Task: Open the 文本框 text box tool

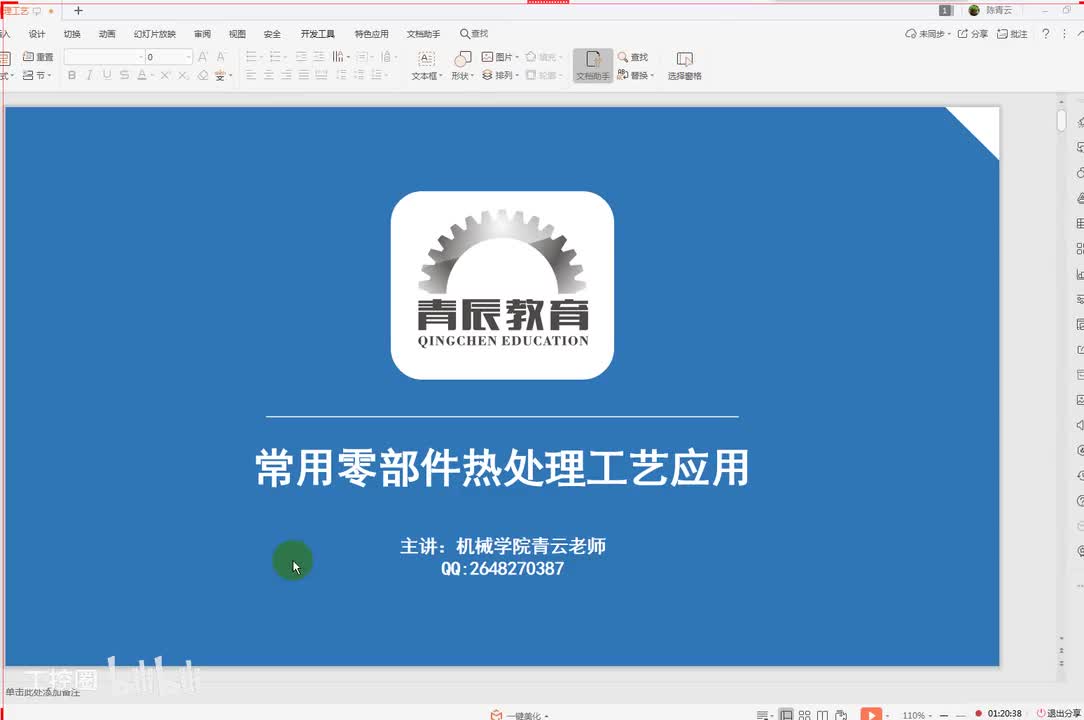Action: (427, 66)
